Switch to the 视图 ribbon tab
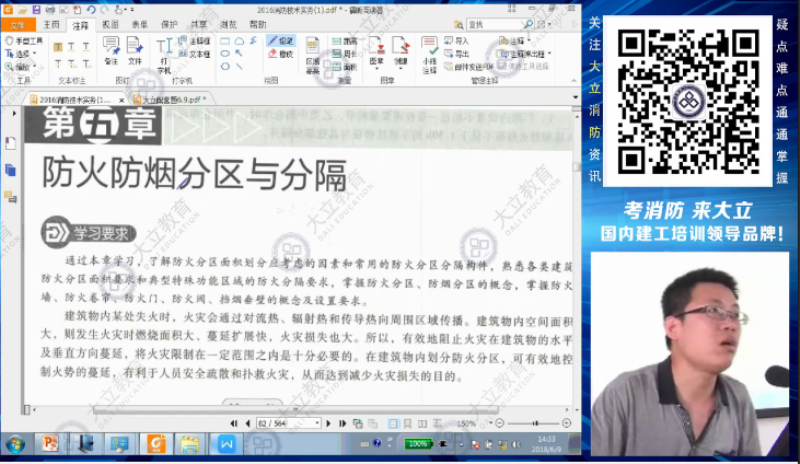This screenshot has height=464, width=800. (111, 23)
